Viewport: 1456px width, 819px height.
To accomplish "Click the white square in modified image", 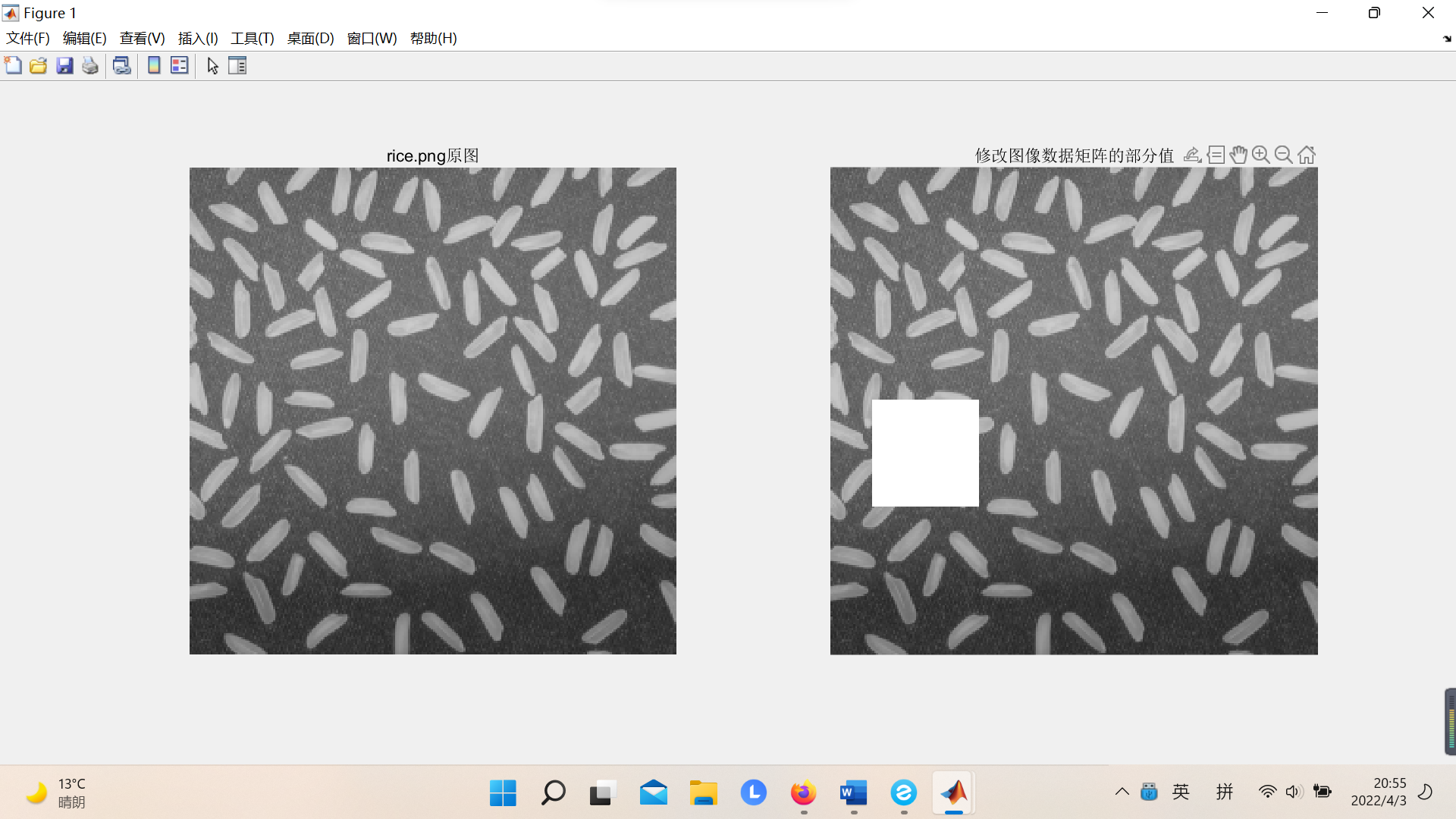I will (x=925, y=453).
